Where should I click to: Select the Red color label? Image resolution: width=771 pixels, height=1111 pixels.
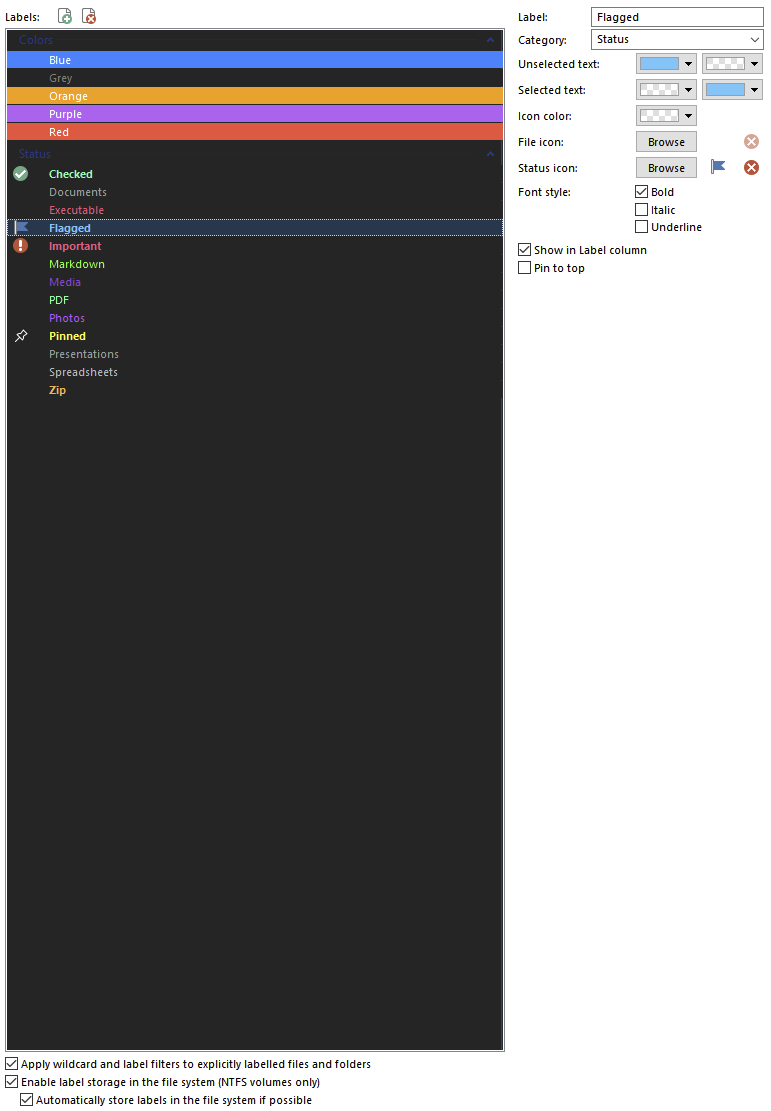pyautogui.click(x=255, y=132)
